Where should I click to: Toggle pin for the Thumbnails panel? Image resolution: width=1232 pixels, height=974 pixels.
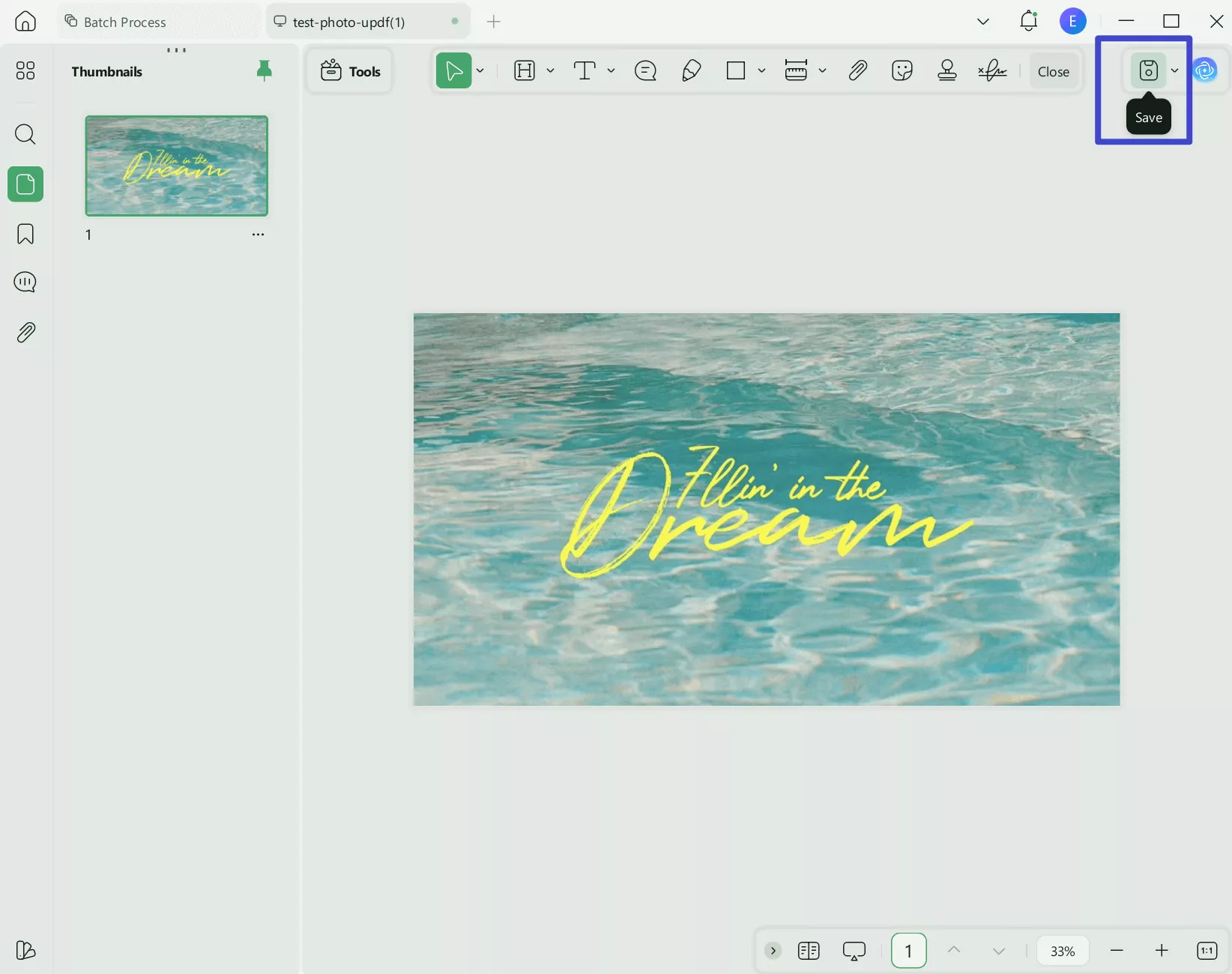264,70
